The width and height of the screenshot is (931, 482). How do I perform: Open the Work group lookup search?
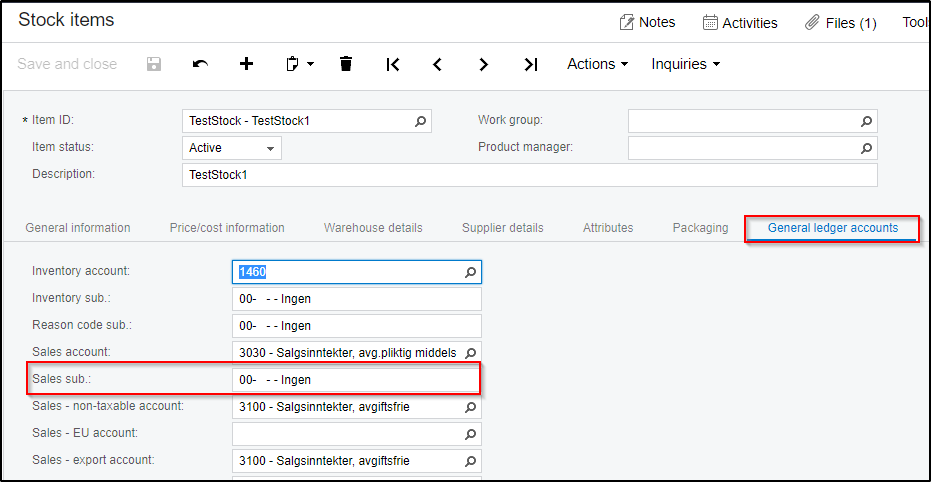[866, 121]
